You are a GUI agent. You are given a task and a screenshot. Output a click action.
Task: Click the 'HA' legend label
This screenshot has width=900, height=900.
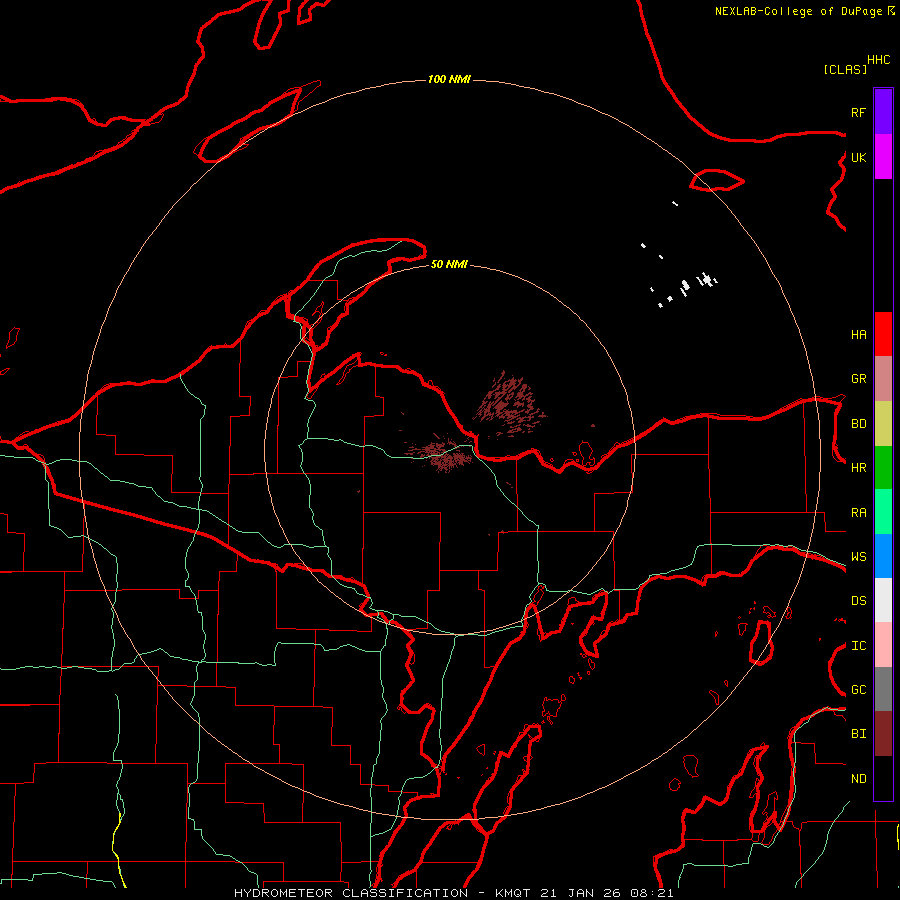click(x=859, y=334)
